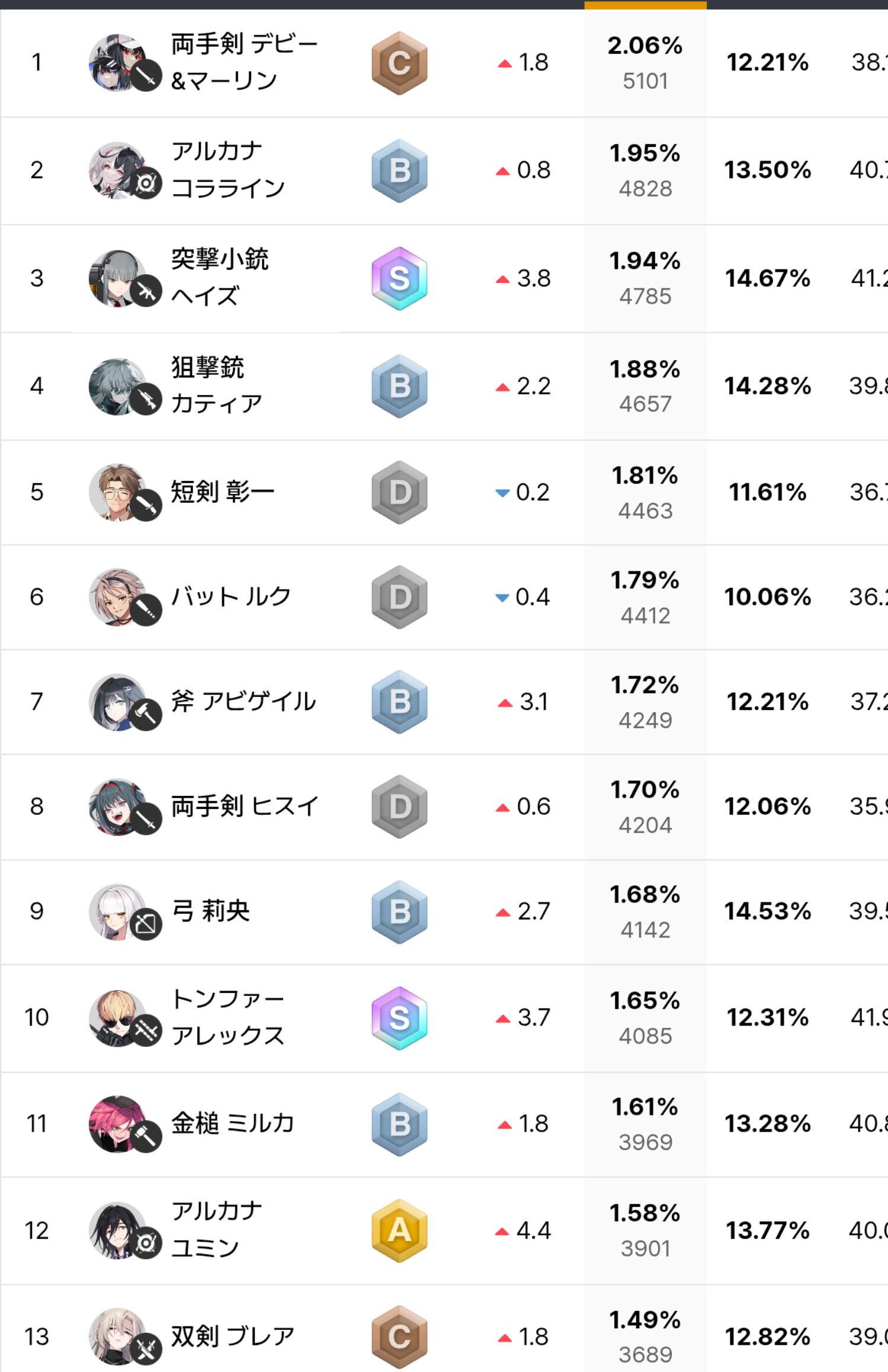Click the blue down arrow beside 0.2
The width and height of the screenshot is (888, 1372).
(x=502, y=493)
